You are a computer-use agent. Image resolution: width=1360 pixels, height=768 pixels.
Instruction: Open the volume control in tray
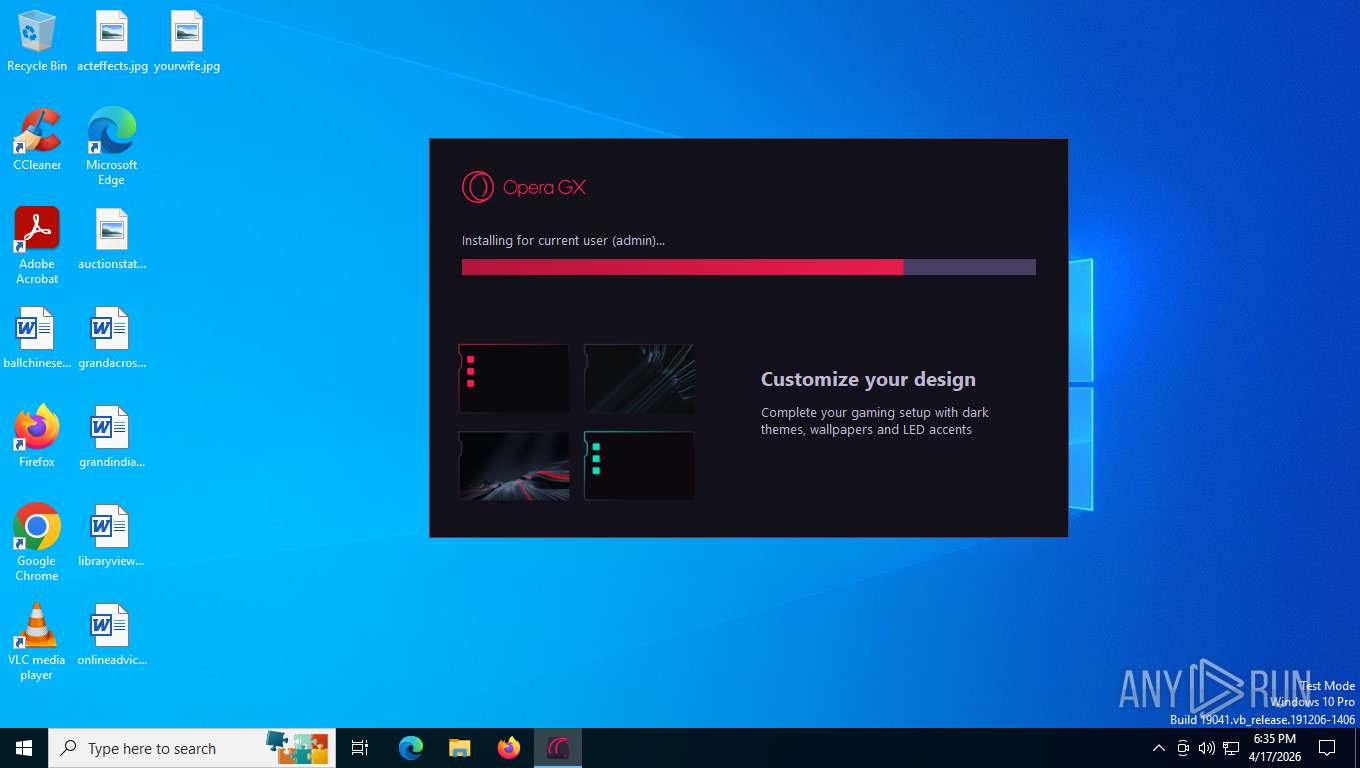tap(1207, 748)
